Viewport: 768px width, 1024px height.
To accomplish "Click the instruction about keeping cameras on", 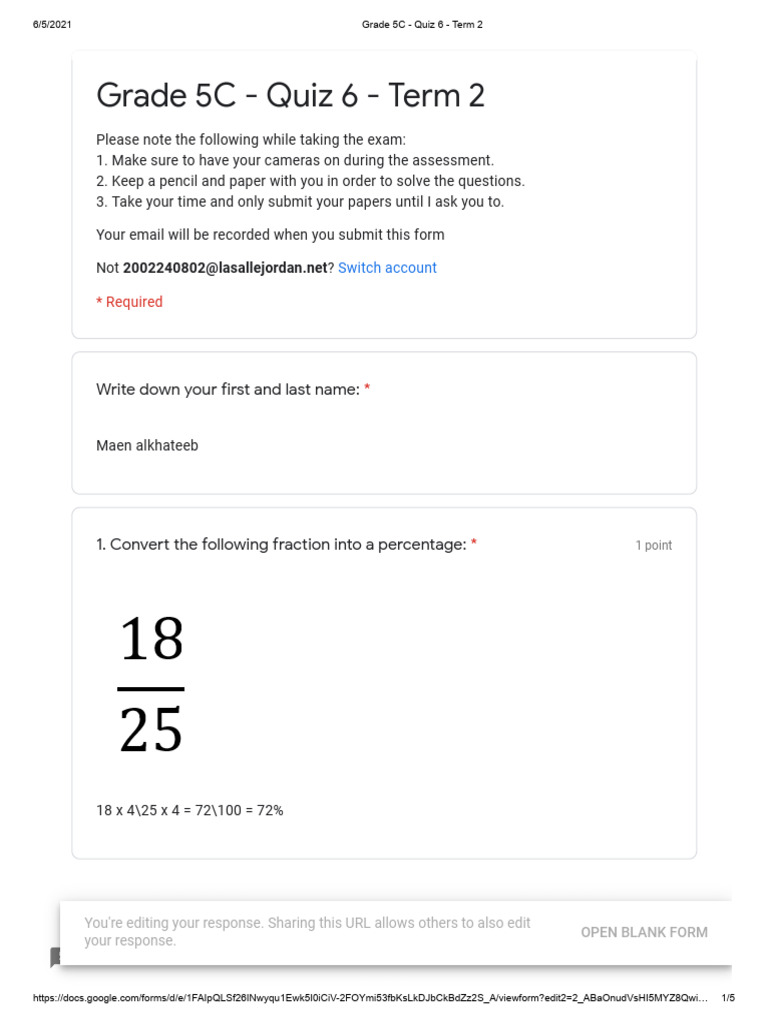I will coord(295,160).
